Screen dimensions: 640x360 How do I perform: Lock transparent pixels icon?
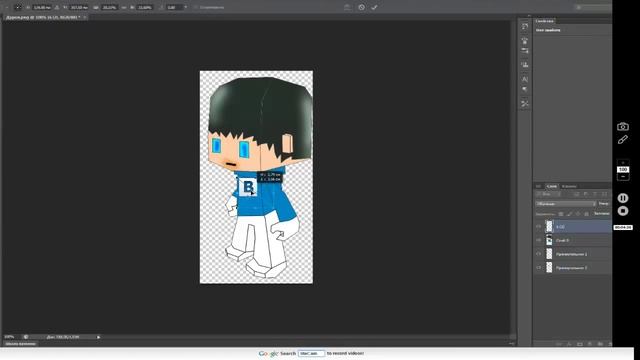[x=561, y=214]
